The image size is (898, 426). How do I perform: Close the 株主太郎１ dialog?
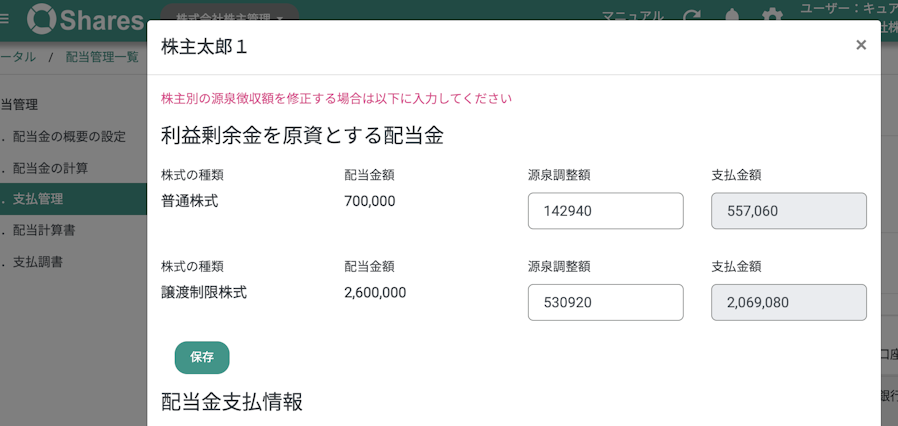click(x=861, y=45)
